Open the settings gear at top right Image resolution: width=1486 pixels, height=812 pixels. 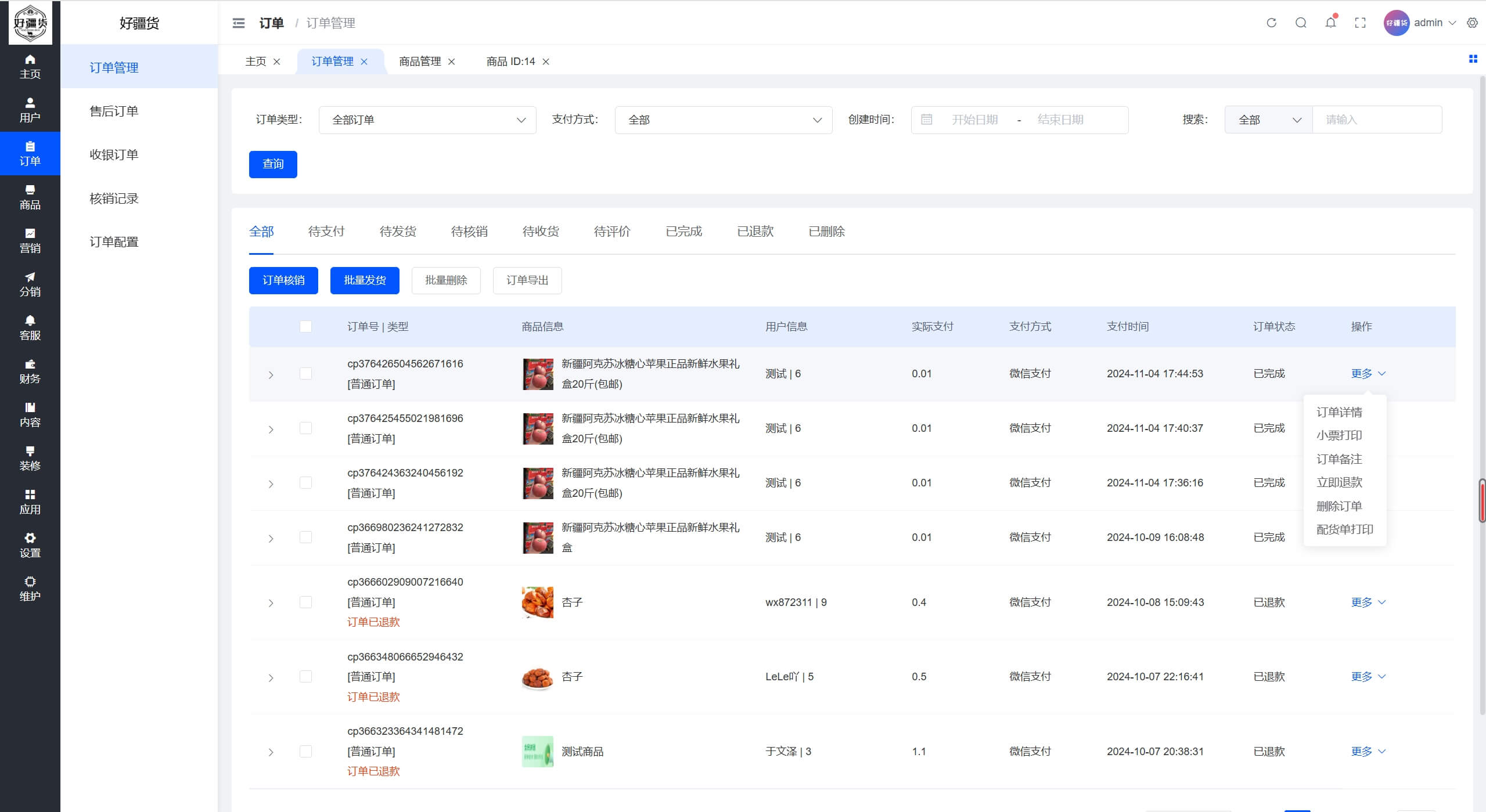coord(1471,23)
